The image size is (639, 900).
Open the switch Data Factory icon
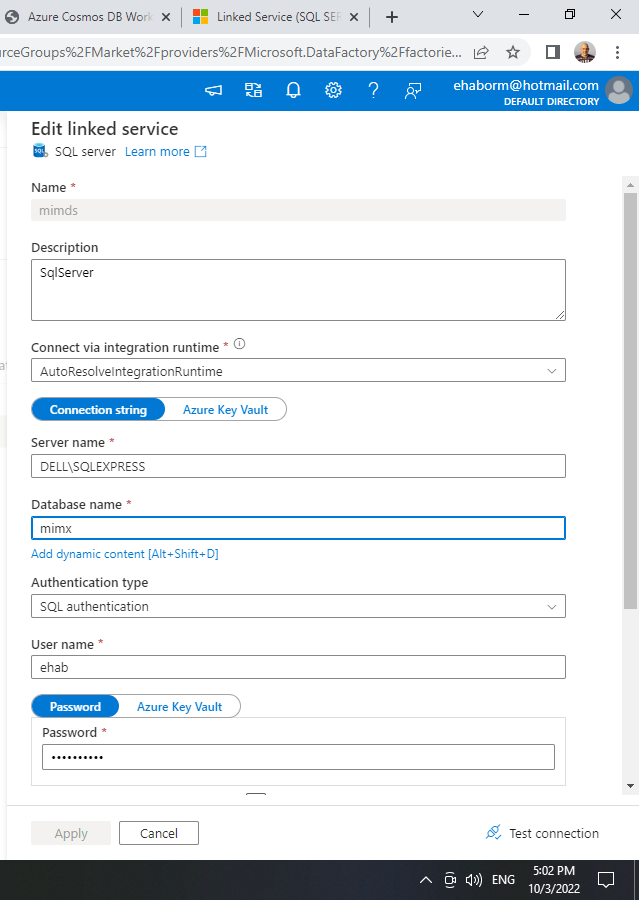[253, 90]
